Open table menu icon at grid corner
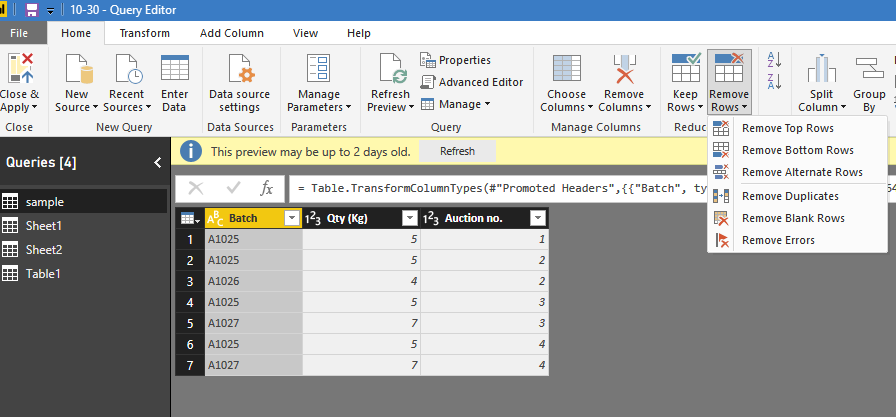Screen dimensions: 896x417 point(190,218)
